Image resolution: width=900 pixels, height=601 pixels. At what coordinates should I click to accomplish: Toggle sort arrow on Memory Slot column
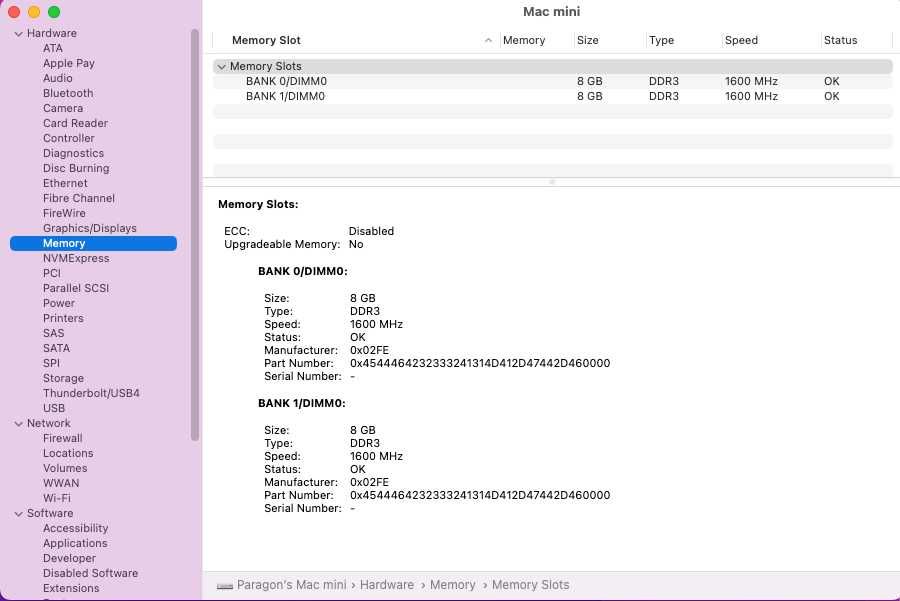pyautogui.click(x=488, y=40)
